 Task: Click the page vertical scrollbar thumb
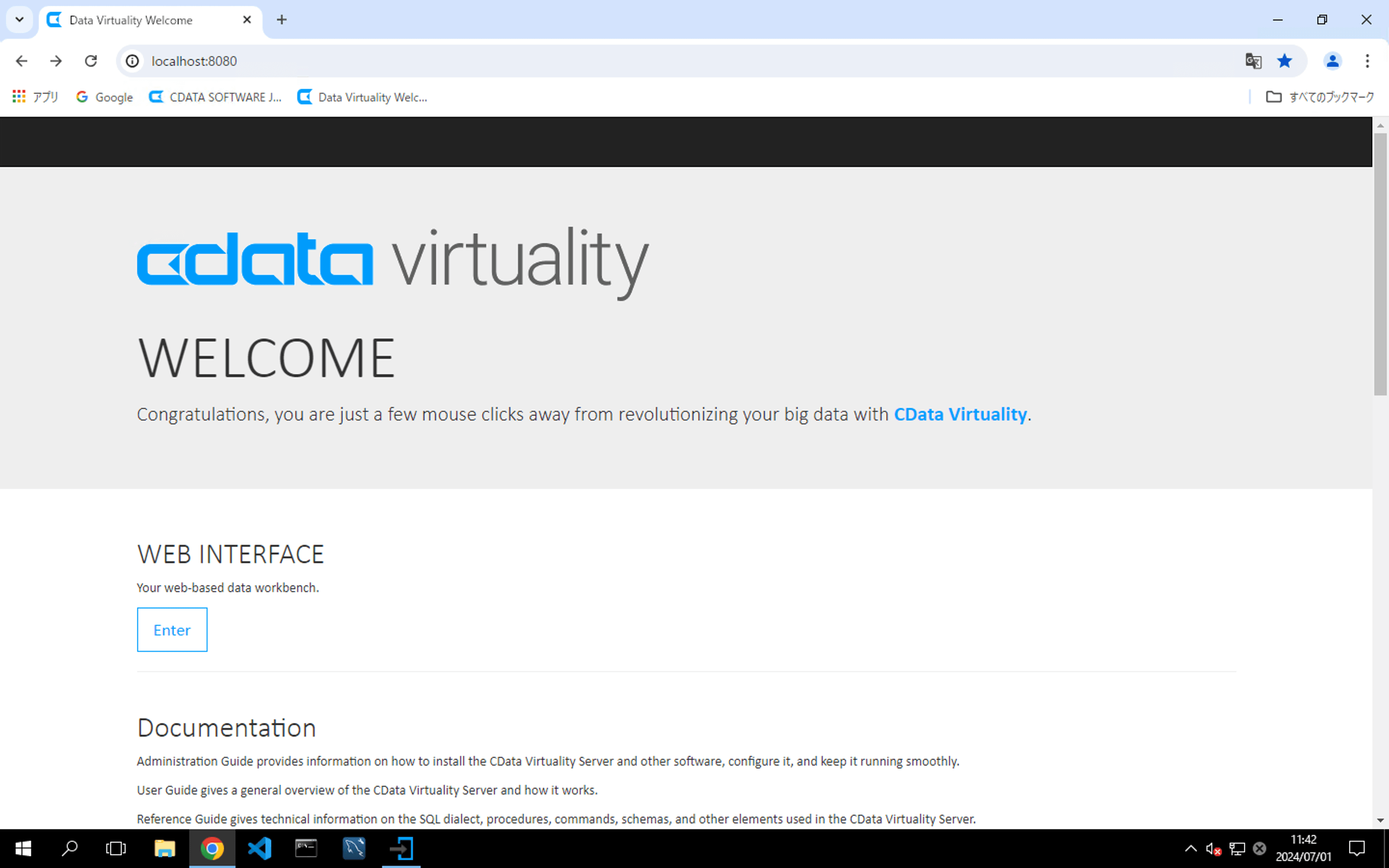[1380, 264]
